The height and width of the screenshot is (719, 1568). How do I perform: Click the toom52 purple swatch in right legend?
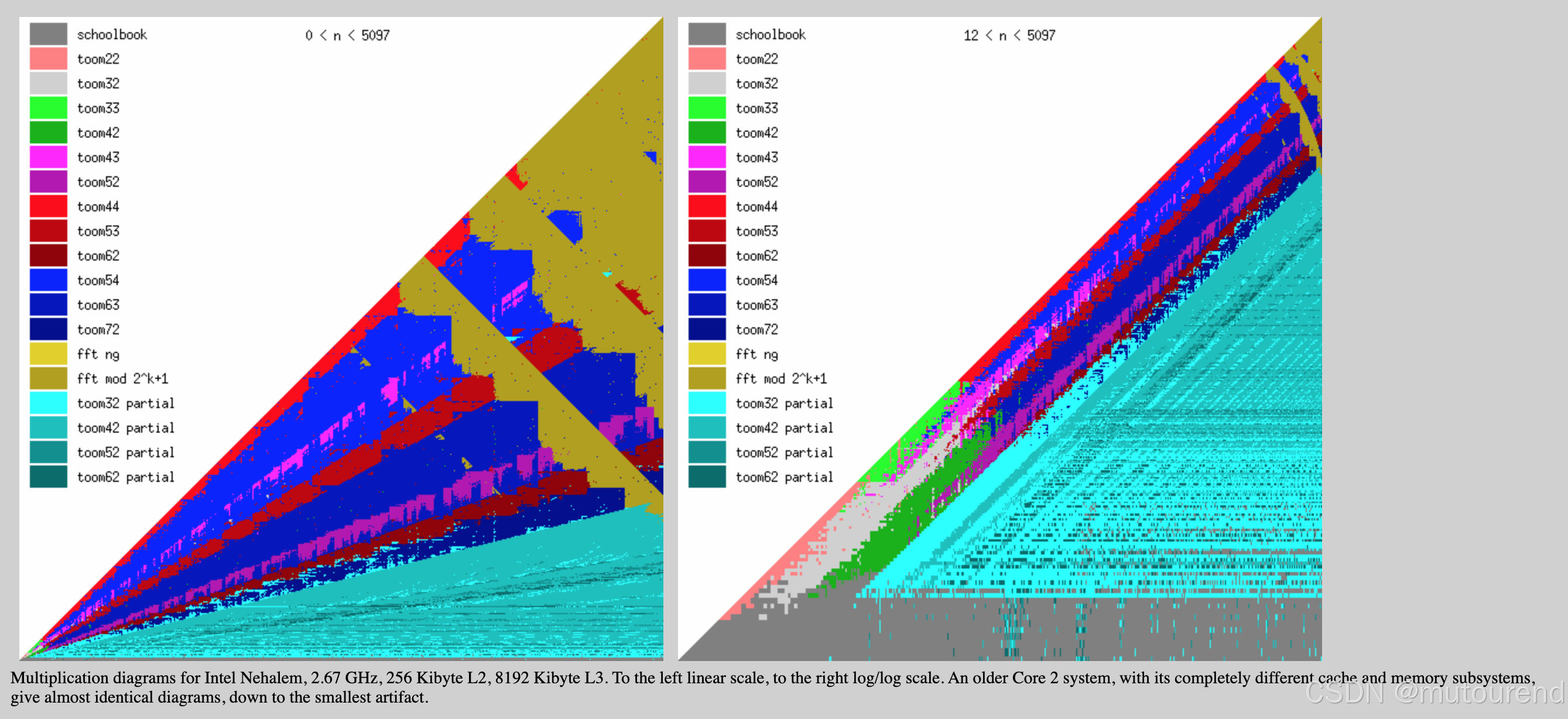707,182
